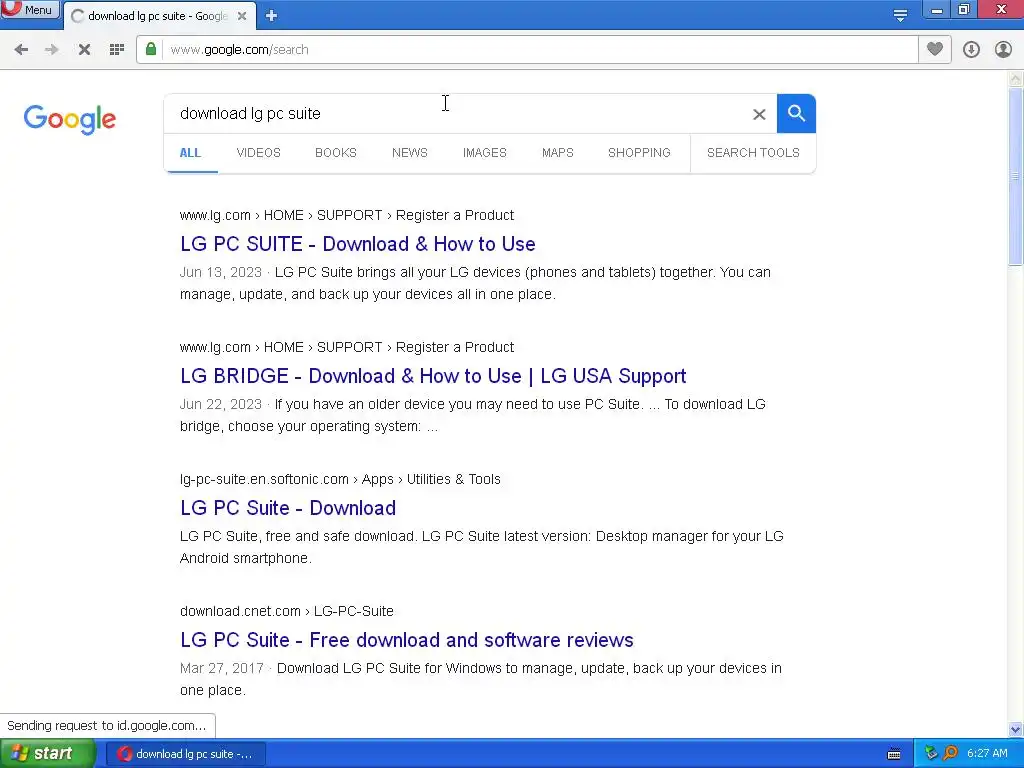
Task: Clear the search query with X
Action: tap(759, 114)
